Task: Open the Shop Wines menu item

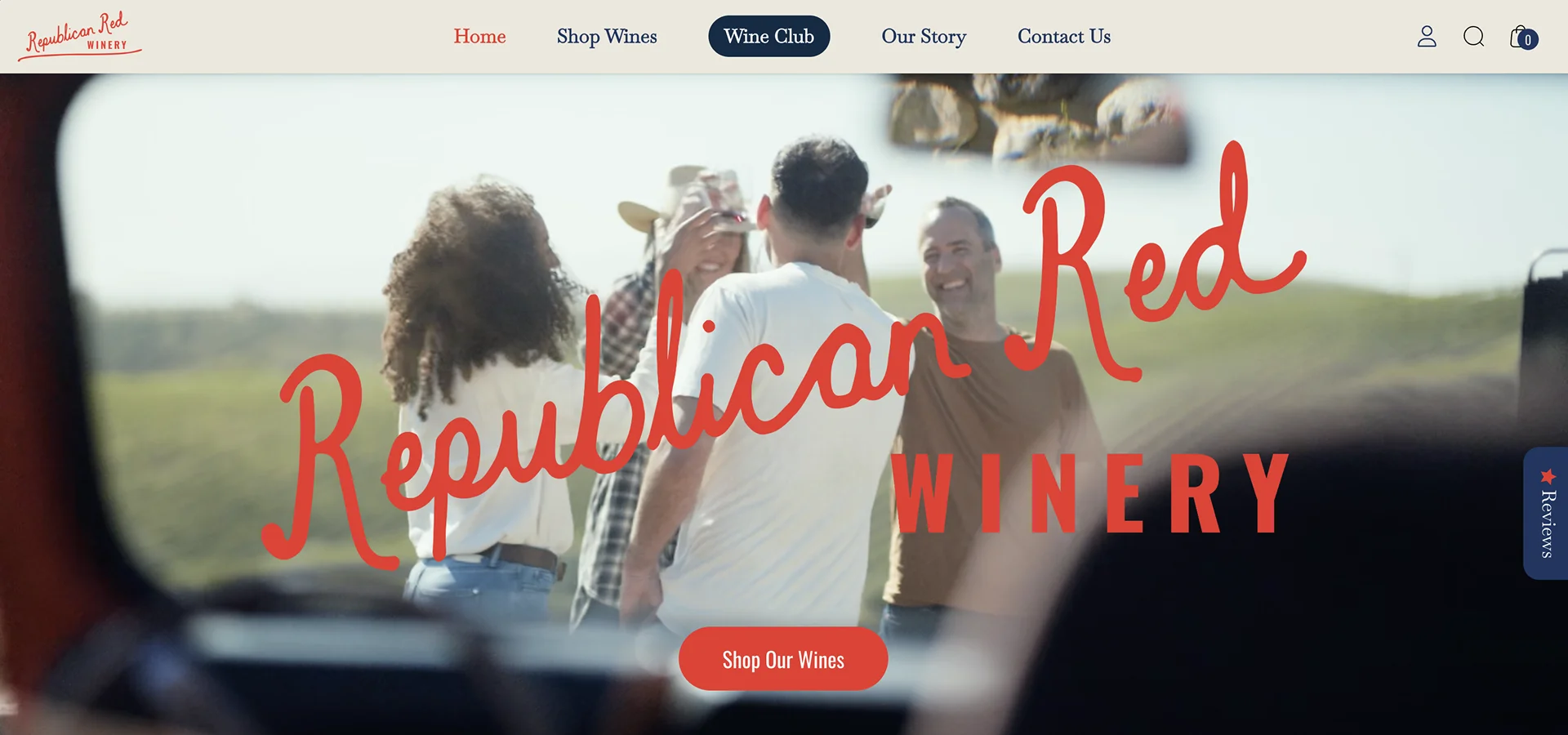Action: [607, 37]
